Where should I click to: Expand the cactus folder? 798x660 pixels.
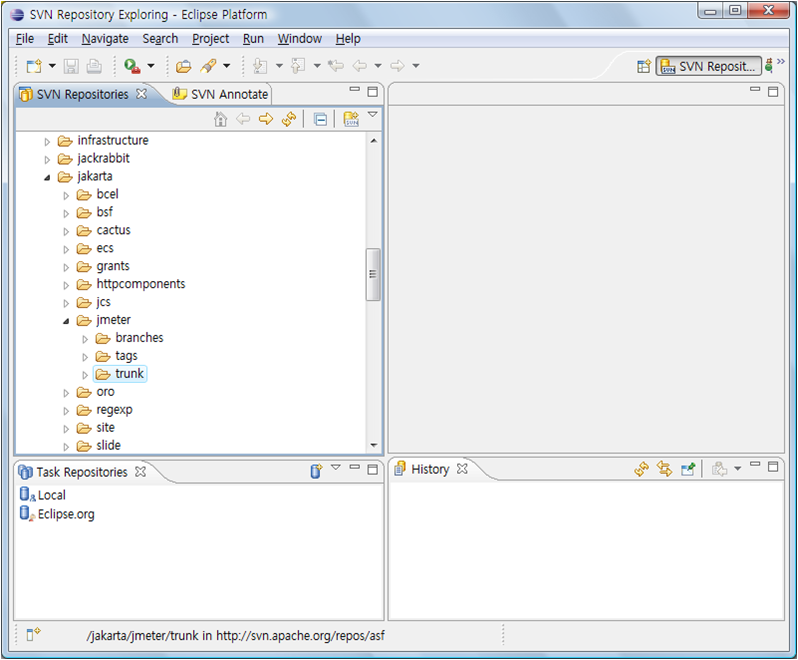(x=66, y=232)
